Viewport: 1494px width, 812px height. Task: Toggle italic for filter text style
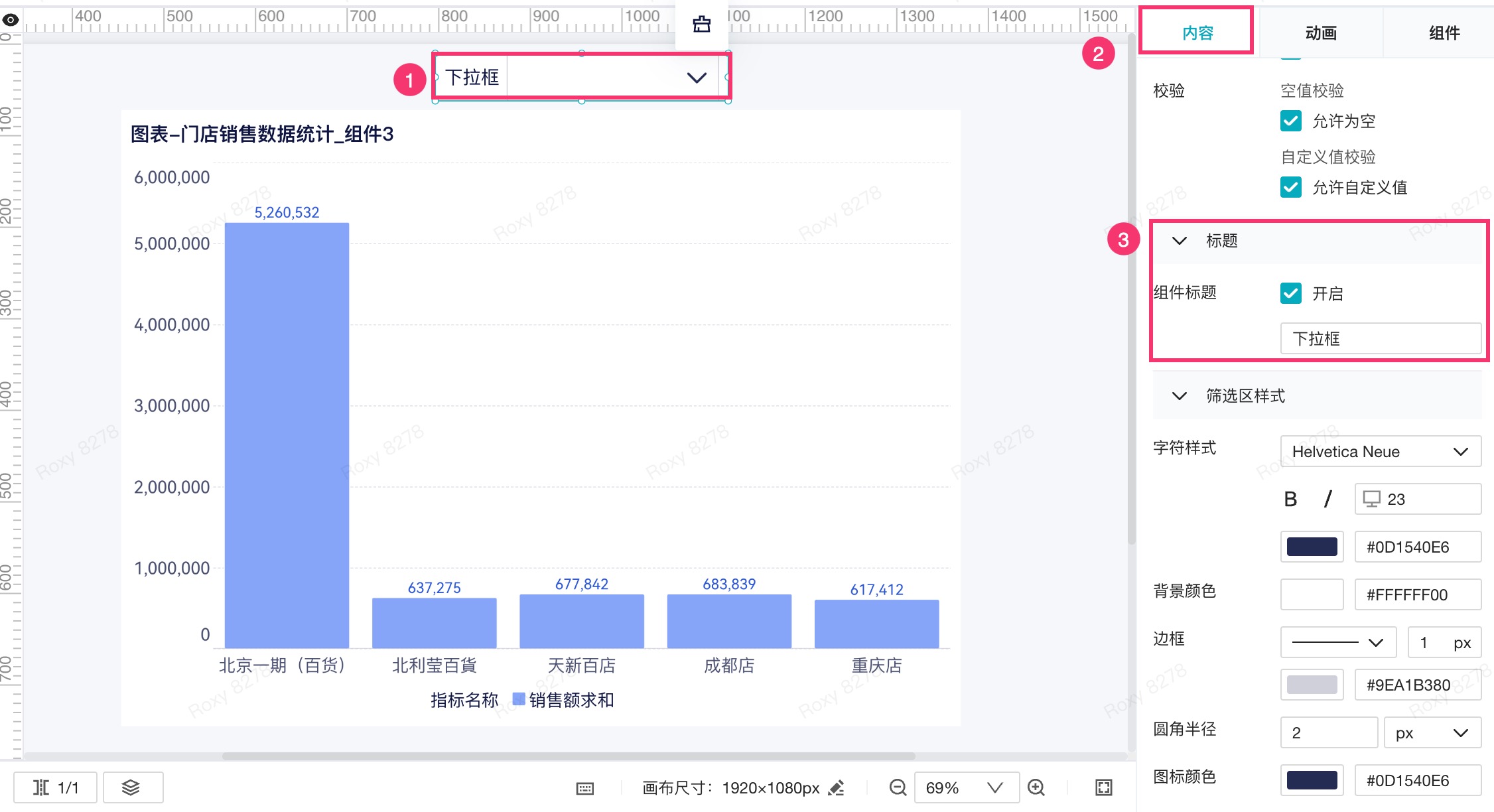tap(1327, 499)
